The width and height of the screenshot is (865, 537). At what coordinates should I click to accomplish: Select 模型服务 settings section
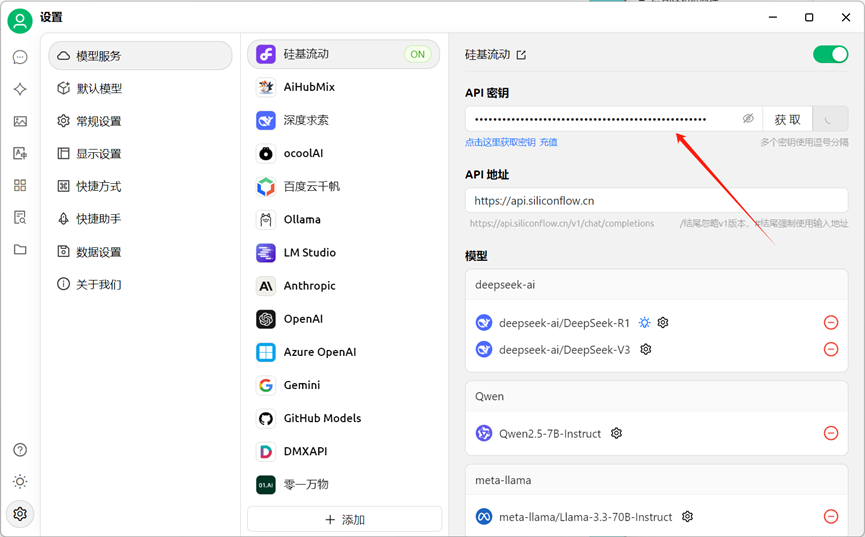pos(140,56)
